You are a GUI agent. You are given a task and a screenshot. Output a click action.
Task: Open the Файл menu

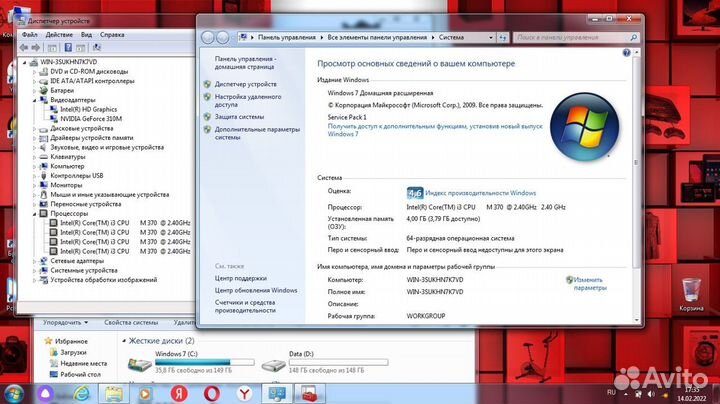30,35
